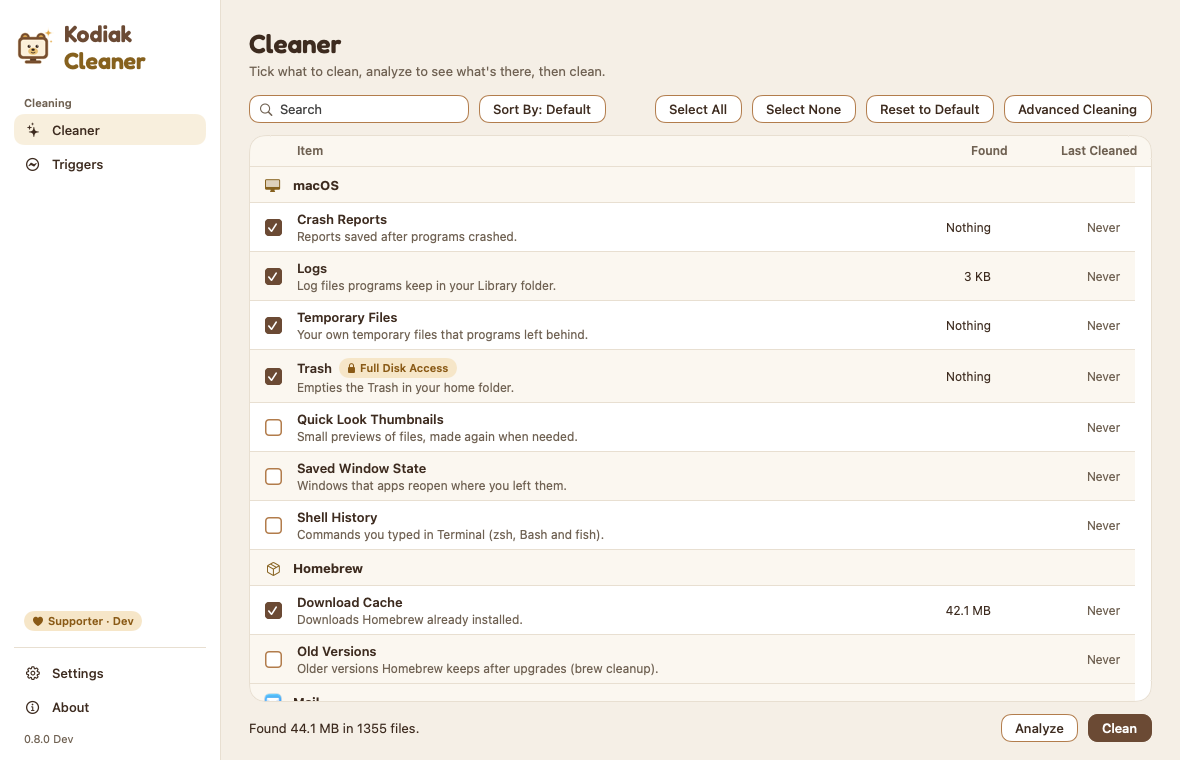Click the Saved Window State title
The height and width of the screenshot is (760, 1180).
(361, 469)
